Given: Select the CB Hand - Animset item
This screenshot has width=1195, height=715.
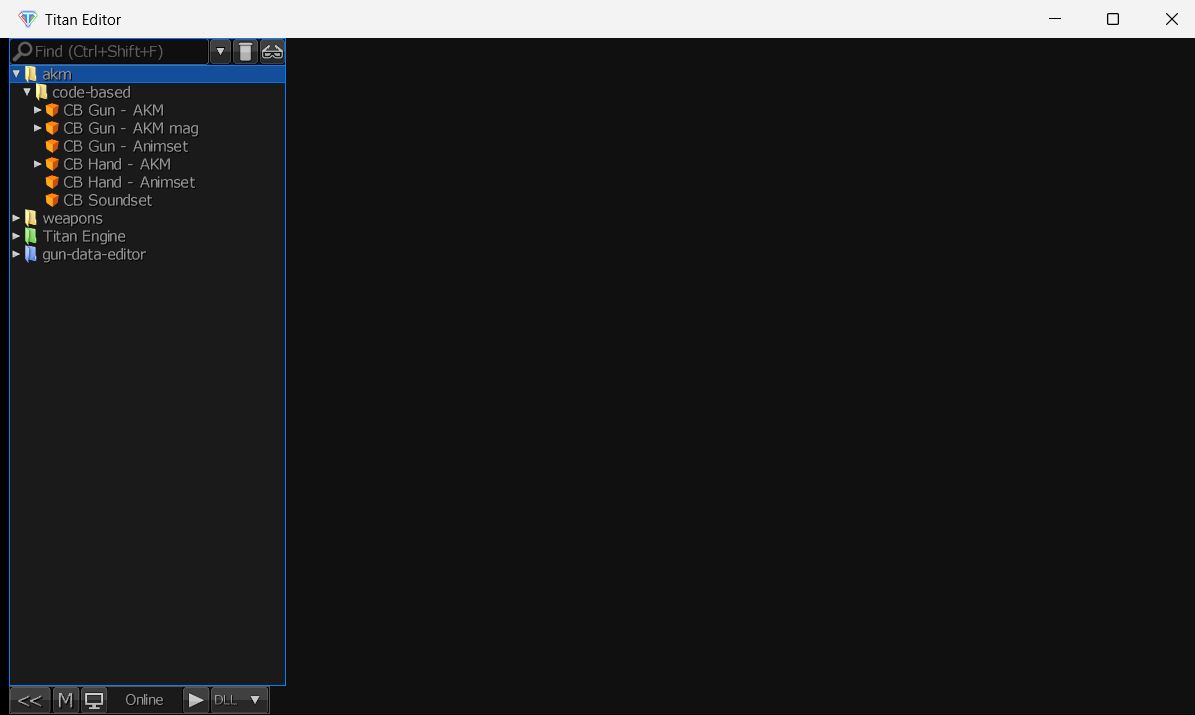Looking at the screenshot, I should click(x=129, y=182).
